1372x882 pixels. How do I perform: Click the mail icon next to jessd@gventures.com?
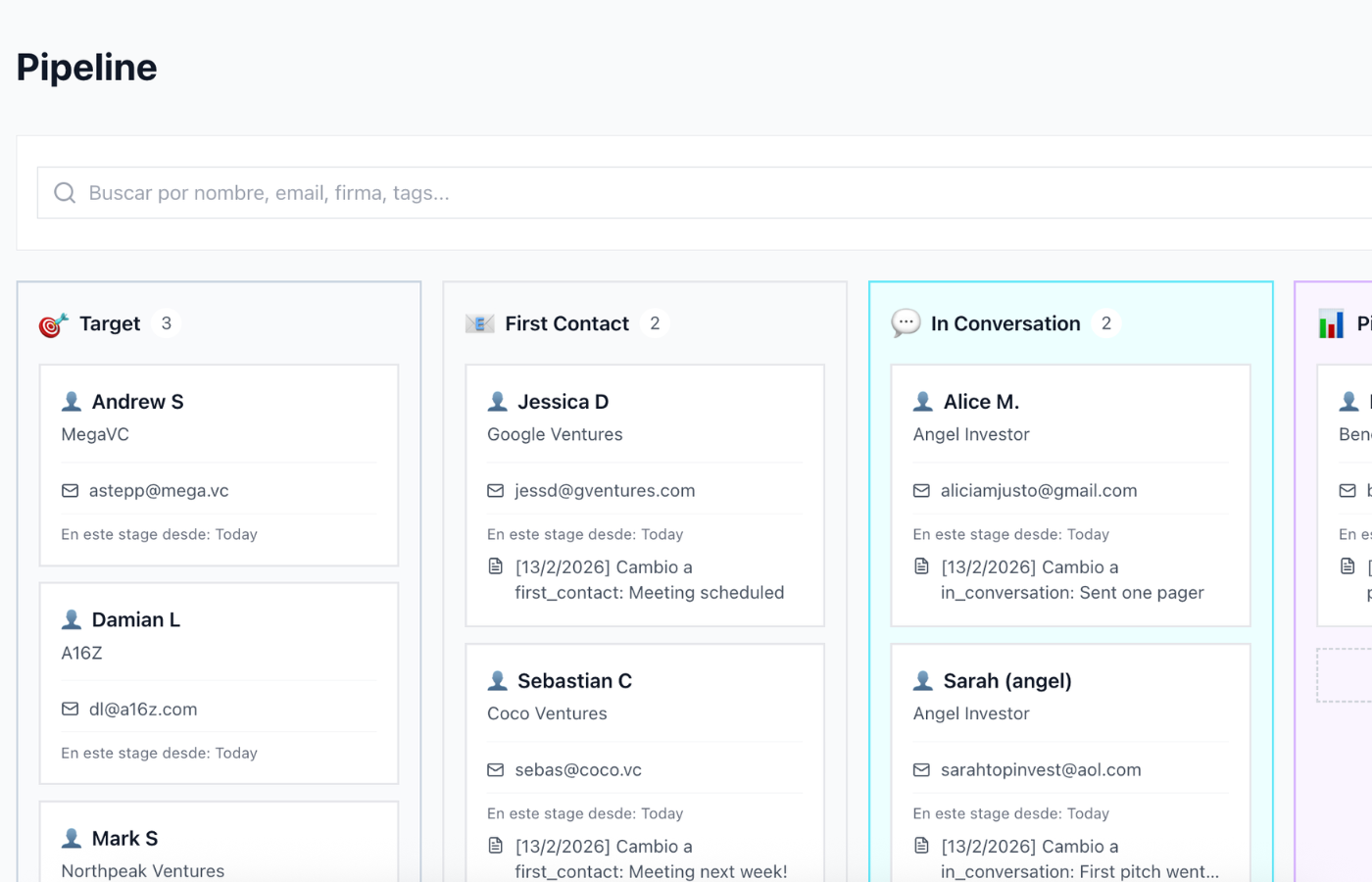click(496, 491)
